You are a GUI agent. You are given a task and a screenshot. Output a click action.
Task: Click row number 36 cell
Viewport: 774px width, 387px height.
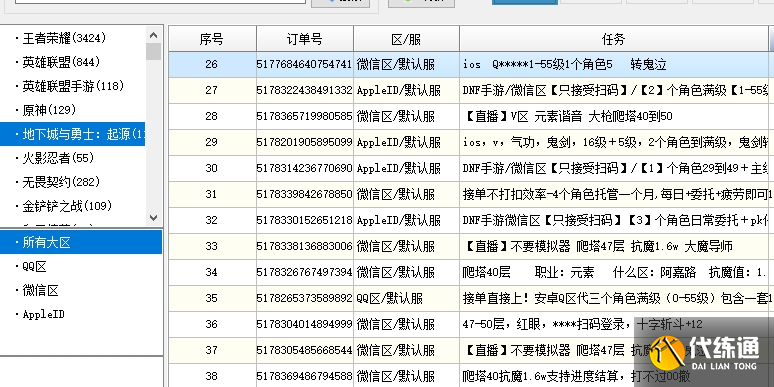pos(212,324)
